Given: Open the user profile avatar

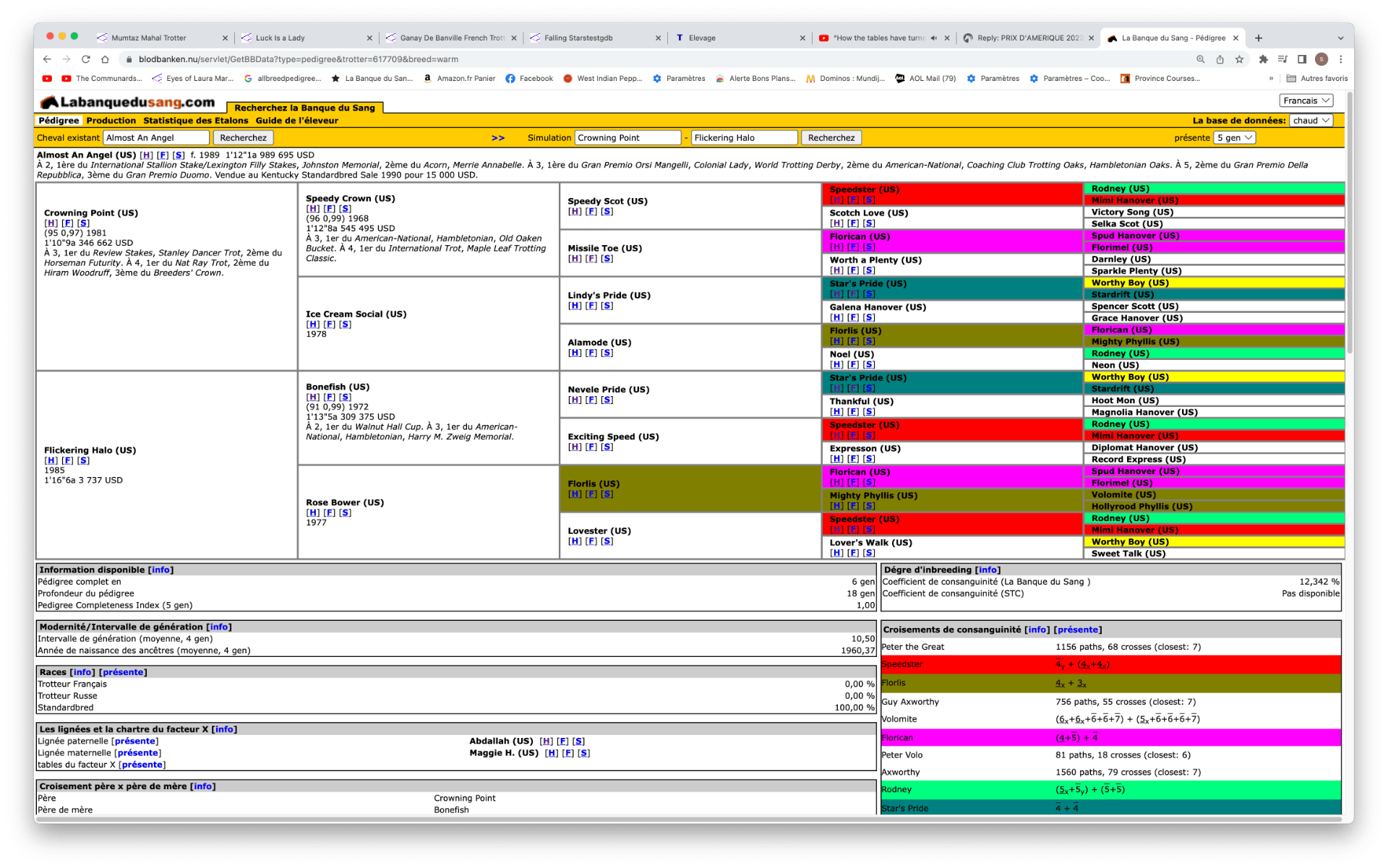Looking at the screenshot, I should [x=1321, y=59].
